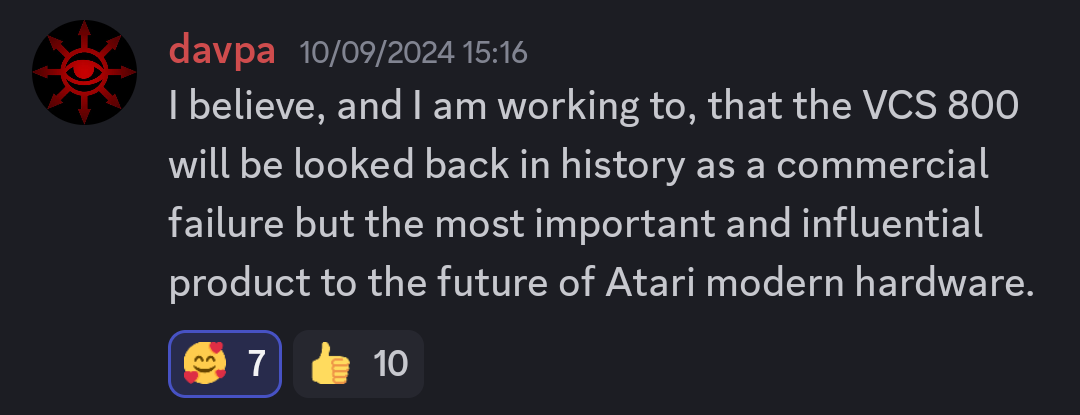The width and height of the screenshot is (1080, 415).
Task: Toggle the smiling face with hearts reaction
Action: coord(225,363)
